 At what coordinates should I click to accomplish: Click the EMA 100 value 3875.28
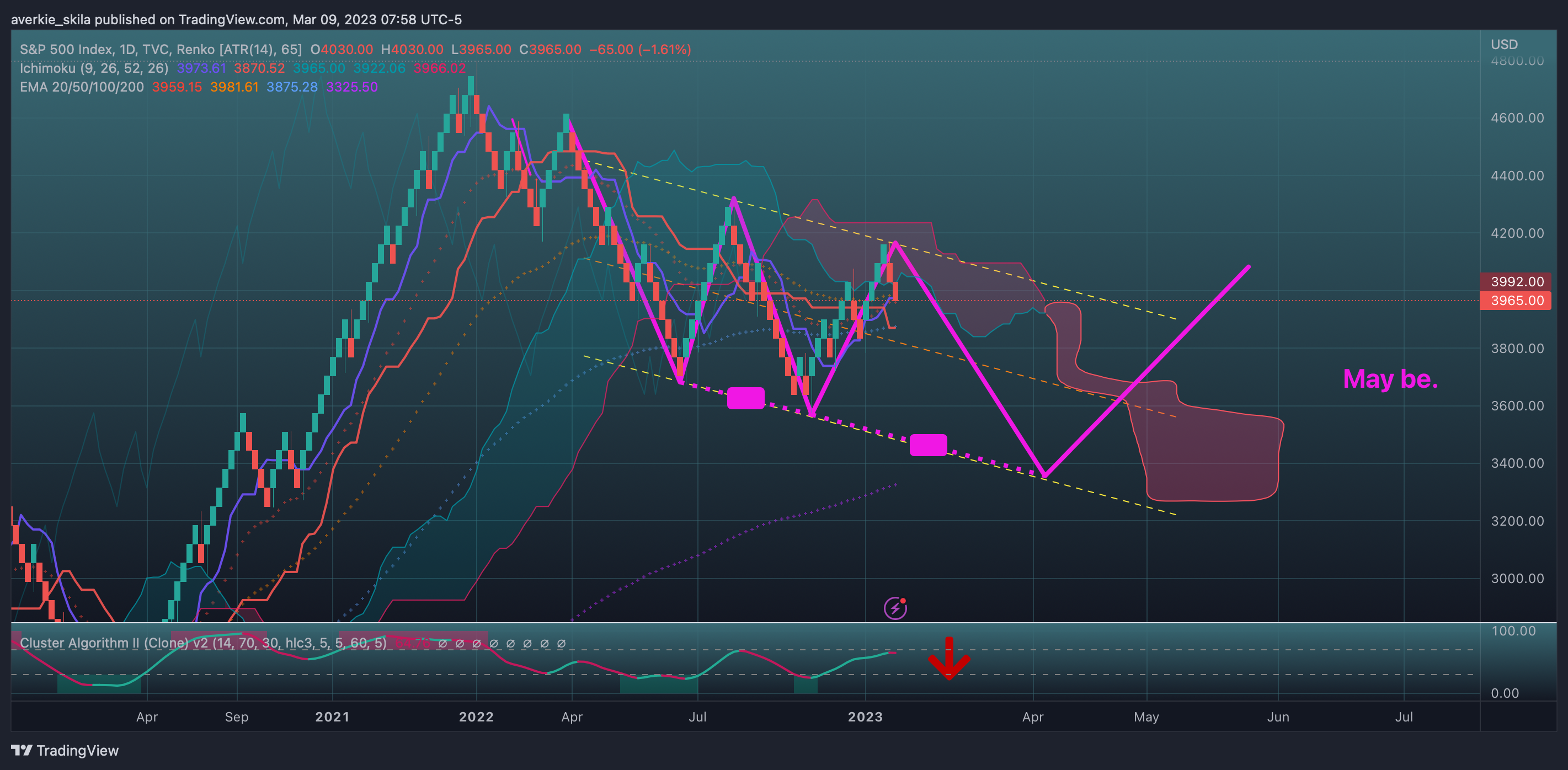[x=292, y=87]
